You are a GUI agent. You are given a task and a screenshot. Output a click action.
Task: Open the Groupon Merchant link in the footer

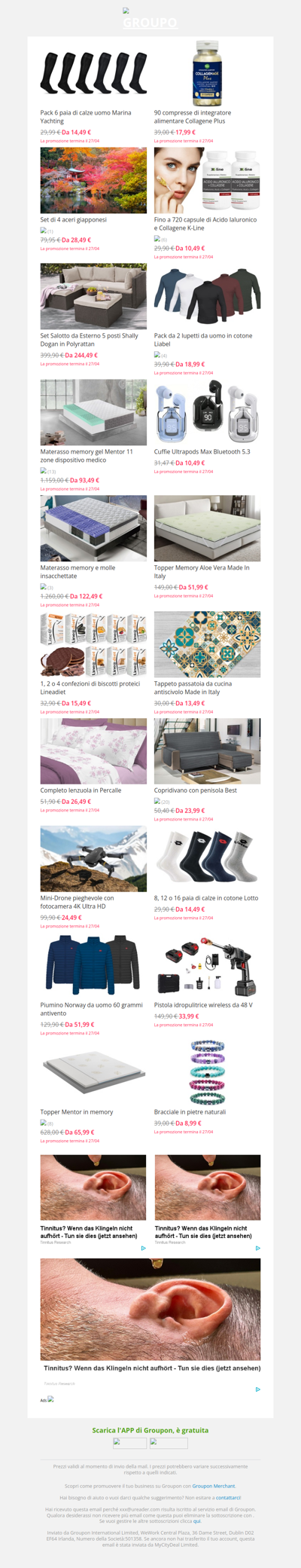click(214, 1487)
